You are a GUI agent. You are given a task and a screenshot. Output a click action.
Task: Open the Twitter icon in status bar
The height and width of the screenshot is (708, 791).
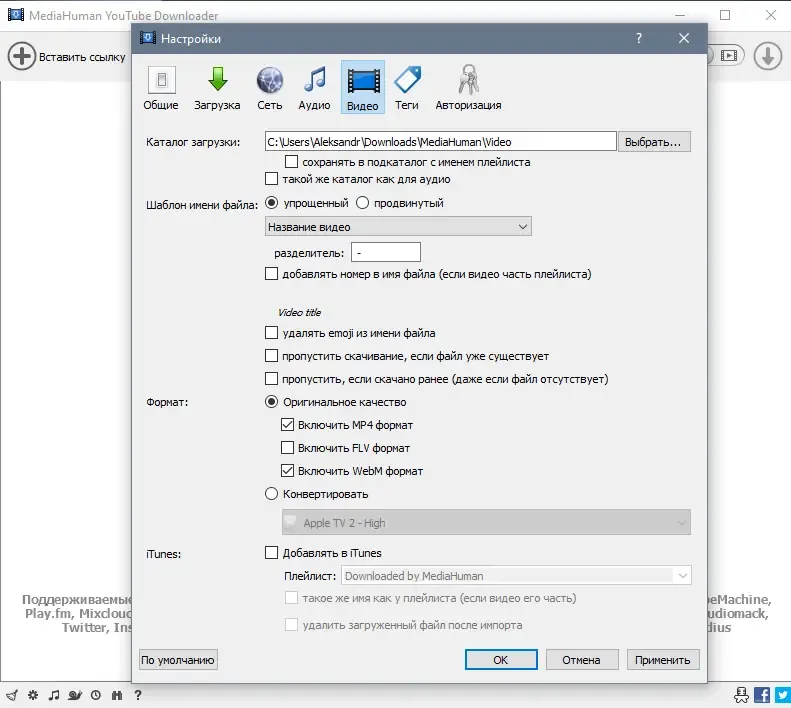(783, 695)
